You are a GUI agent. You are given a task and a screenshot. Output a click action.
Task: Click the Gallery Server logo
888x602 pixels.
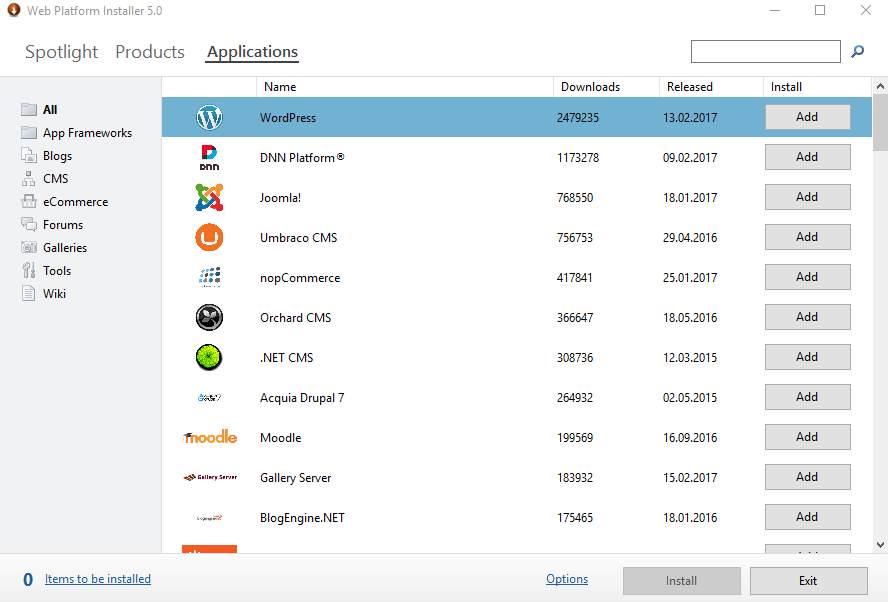click(210, 477)
